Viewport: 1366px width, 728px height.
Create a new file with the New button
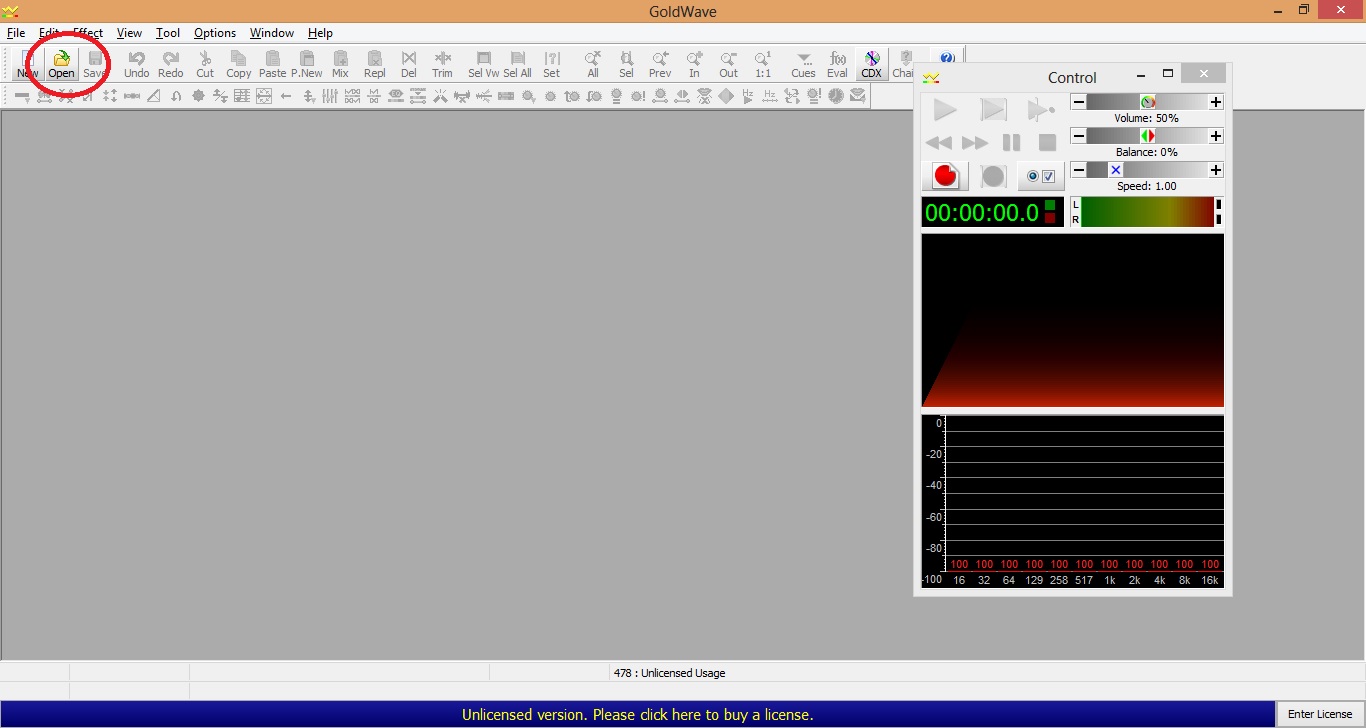(x=28, y=65)
